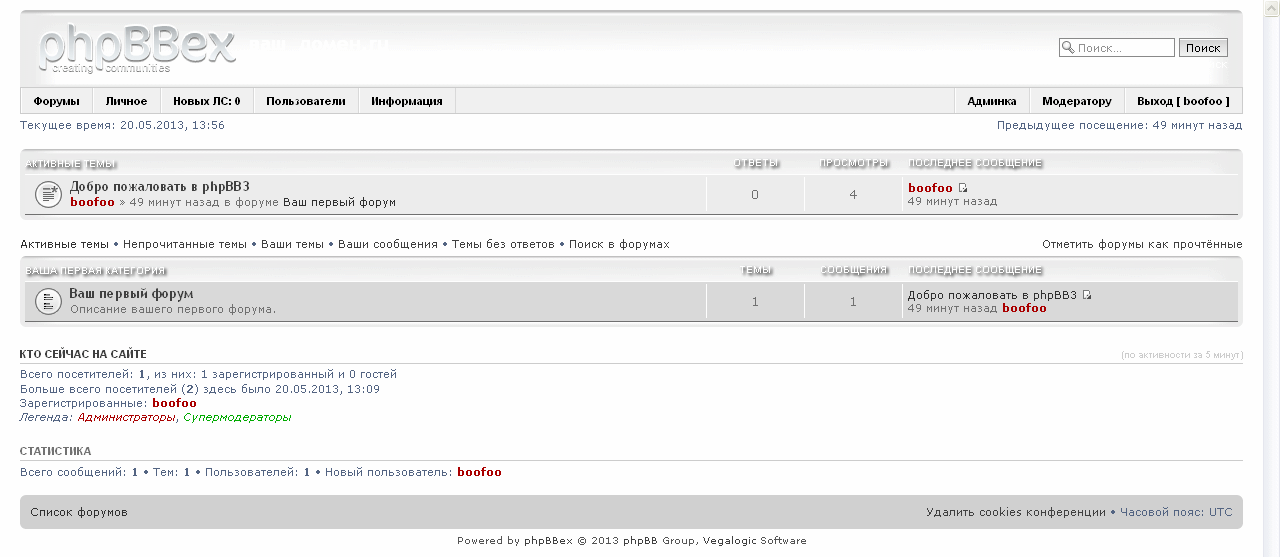Go to the Пользователи menu
The image size is (1280, 557).
coord(306,101)
